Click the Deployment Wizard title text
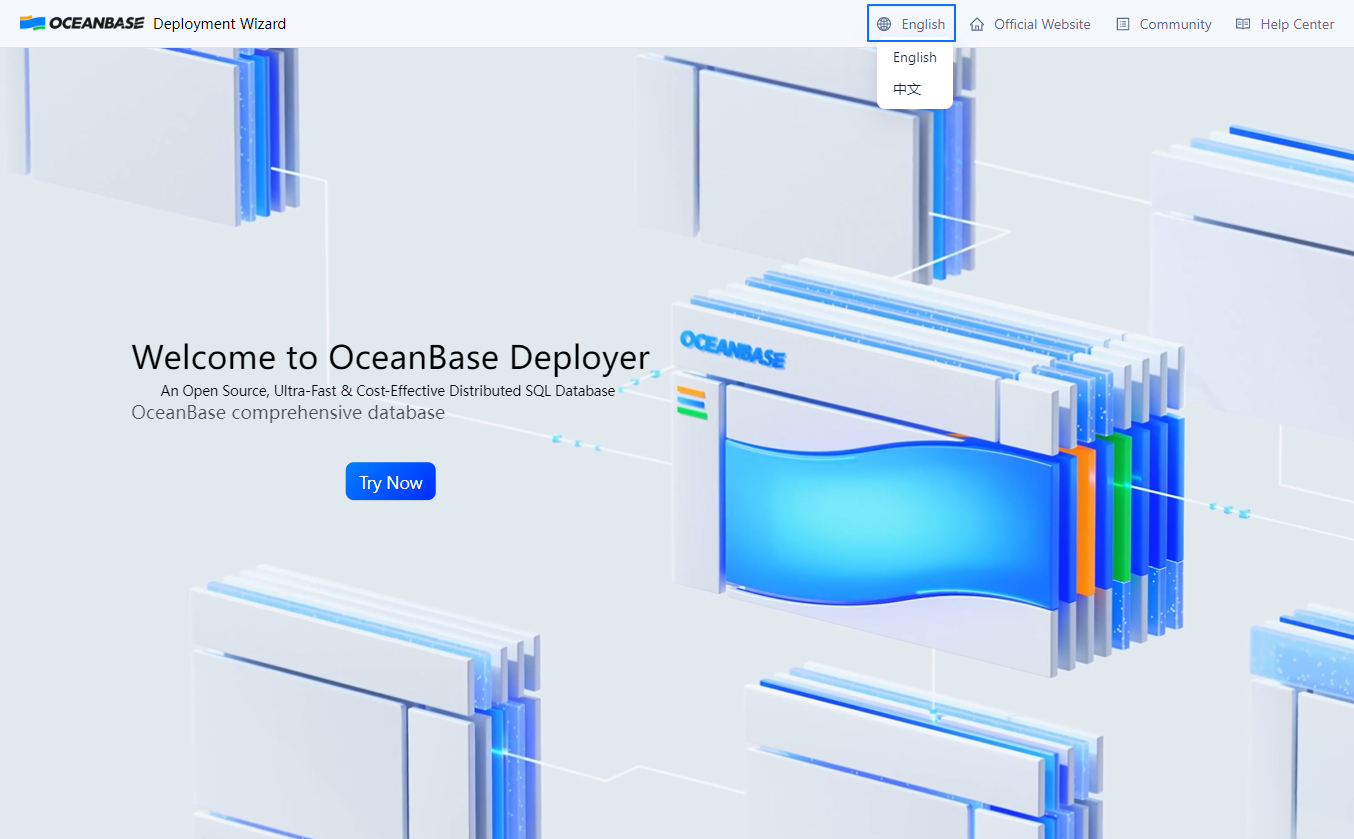 219,23
